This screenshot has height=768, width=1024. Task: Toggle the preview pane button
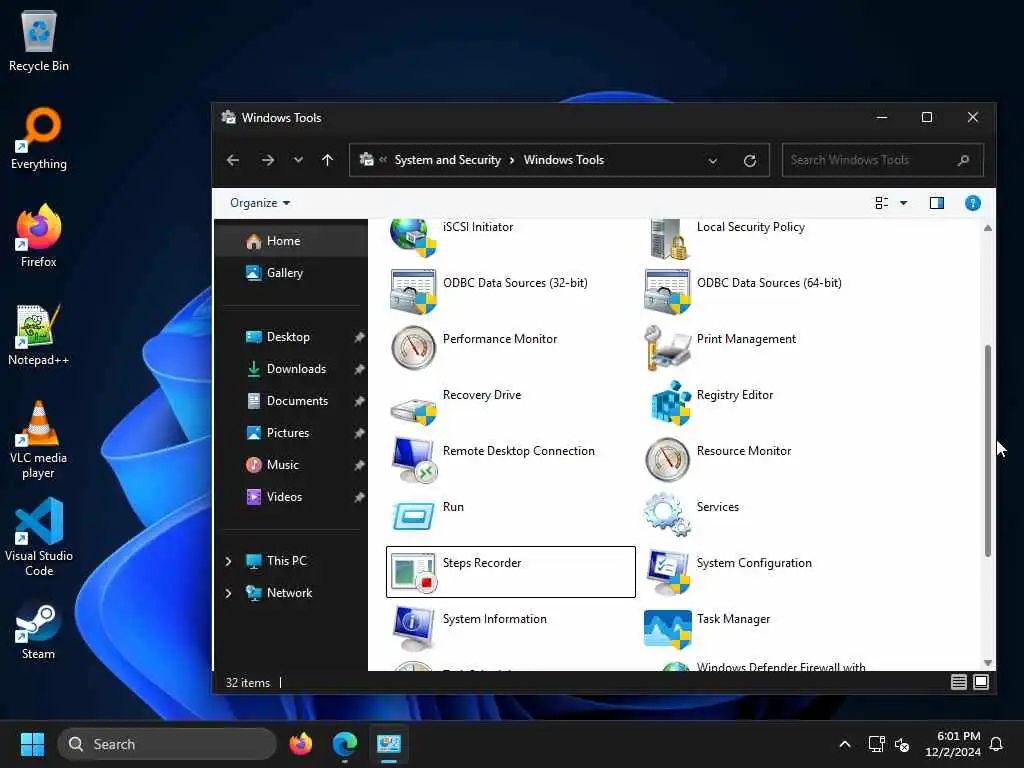pos(936,203)
